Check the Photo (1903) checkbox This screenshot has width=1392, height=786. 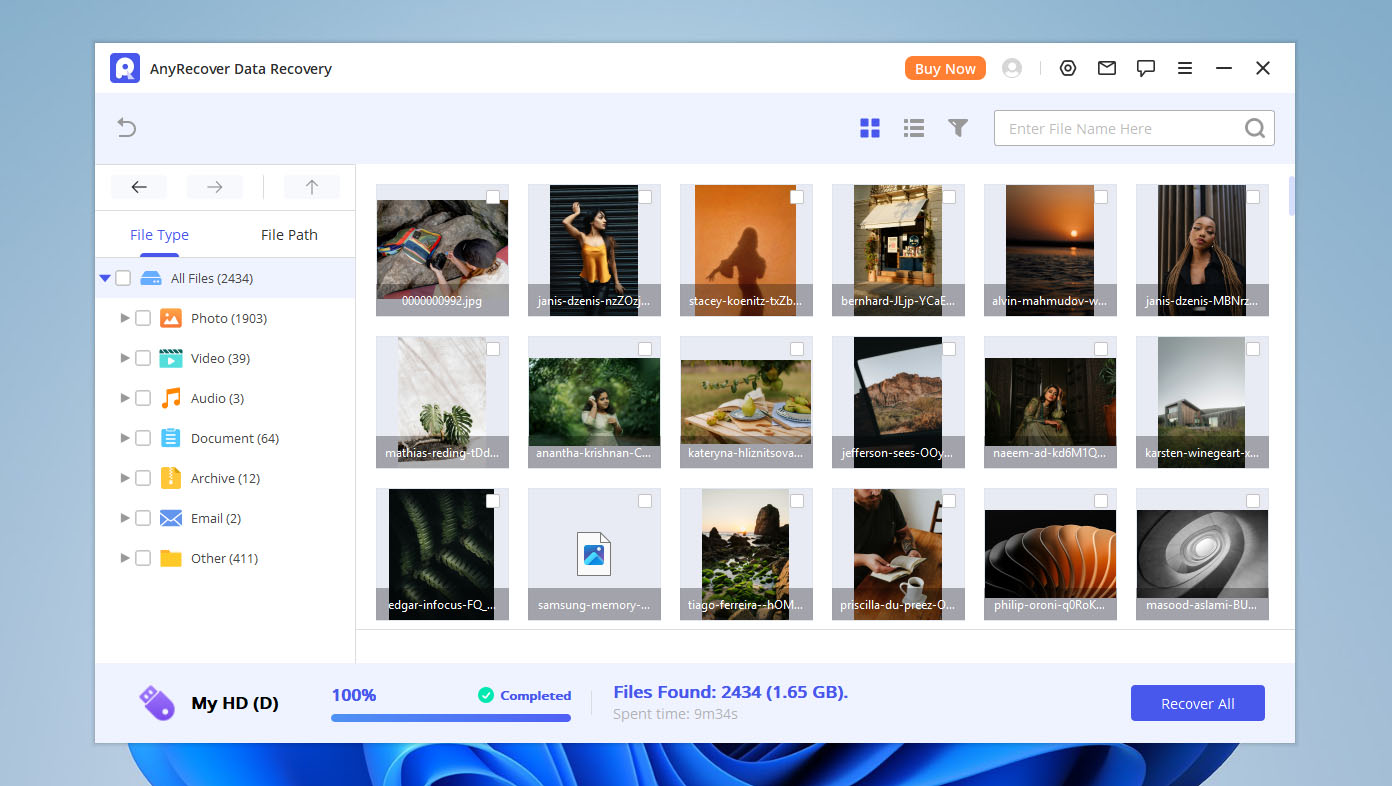(x=143, y=318)
